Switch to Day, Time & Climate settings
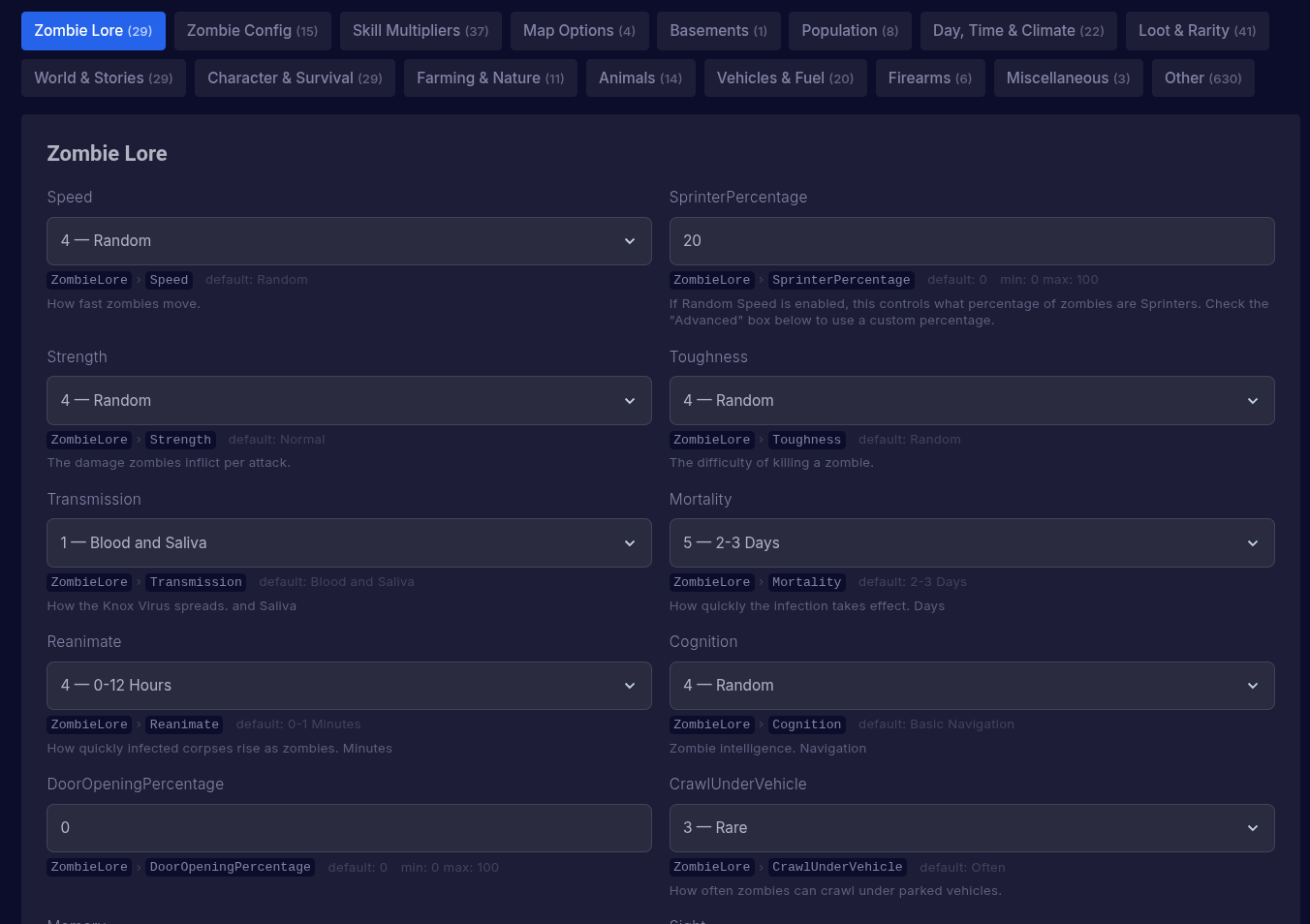The height and width of the screenshot is (924, 1310). (1018, 30)
